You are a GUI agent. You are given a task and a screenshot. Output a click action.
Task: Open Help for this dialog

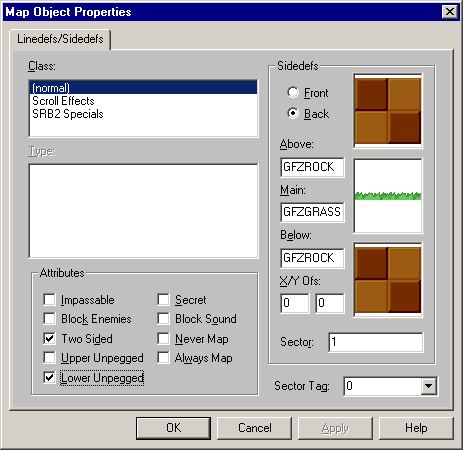pyautogui.click(x=416, y=428)
